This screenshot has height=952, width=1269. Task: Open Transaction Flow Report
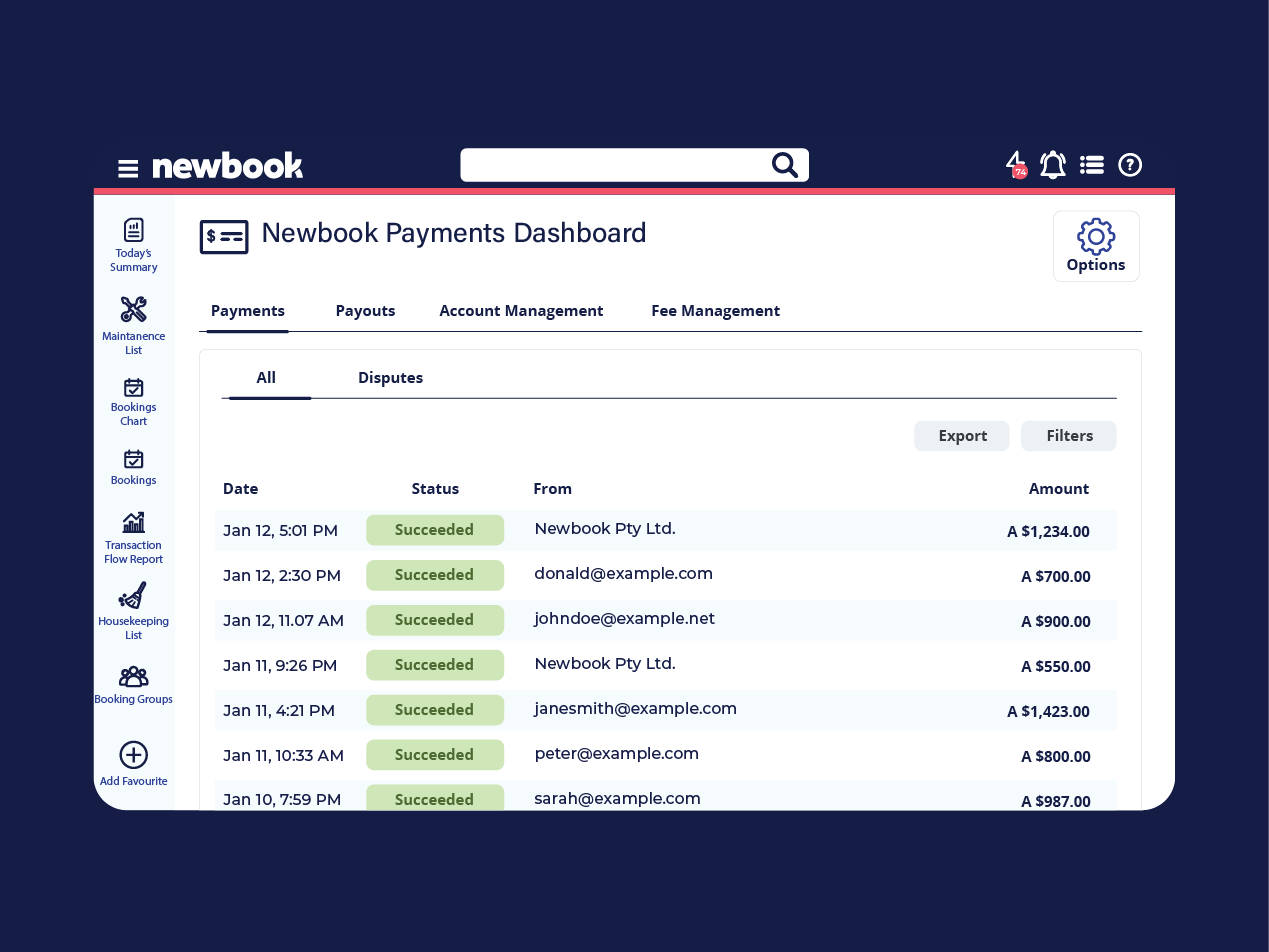coord(133,537)
